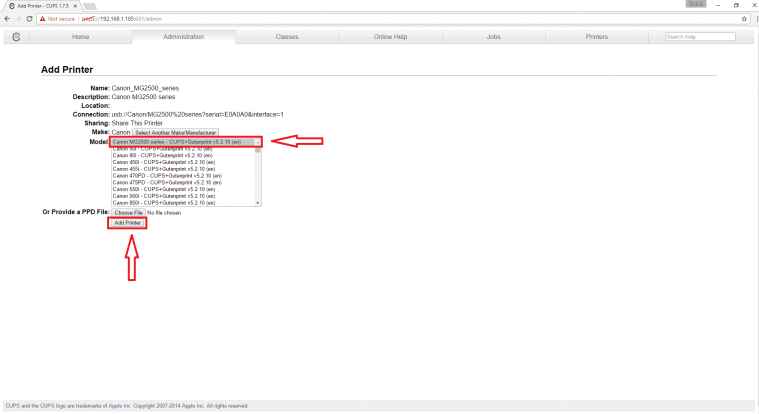
Task: Click the browser forward arrow
Action: 18,19
